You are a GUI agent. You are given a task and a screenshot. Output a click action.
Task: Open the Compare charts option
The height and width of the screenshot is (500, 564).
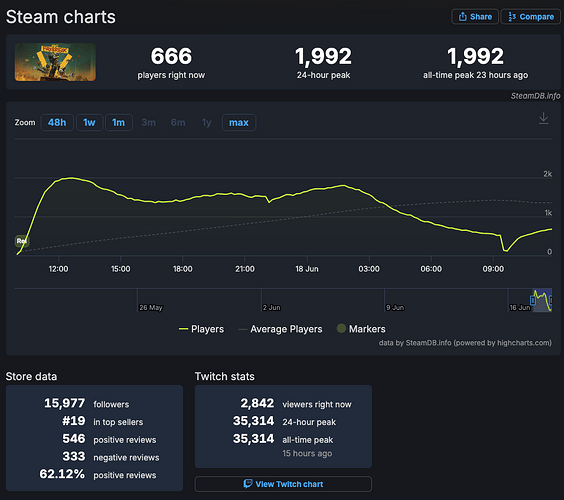pyautogui.click(x=531, y=17)
